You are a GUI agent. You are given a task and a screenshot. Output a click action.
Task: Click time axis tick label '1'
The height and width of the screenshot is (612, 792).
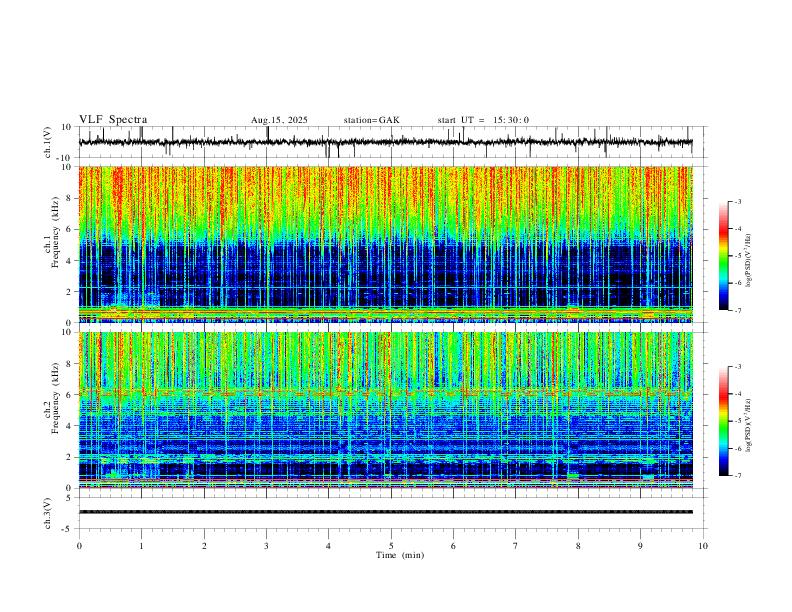click(x=141, y=546)
